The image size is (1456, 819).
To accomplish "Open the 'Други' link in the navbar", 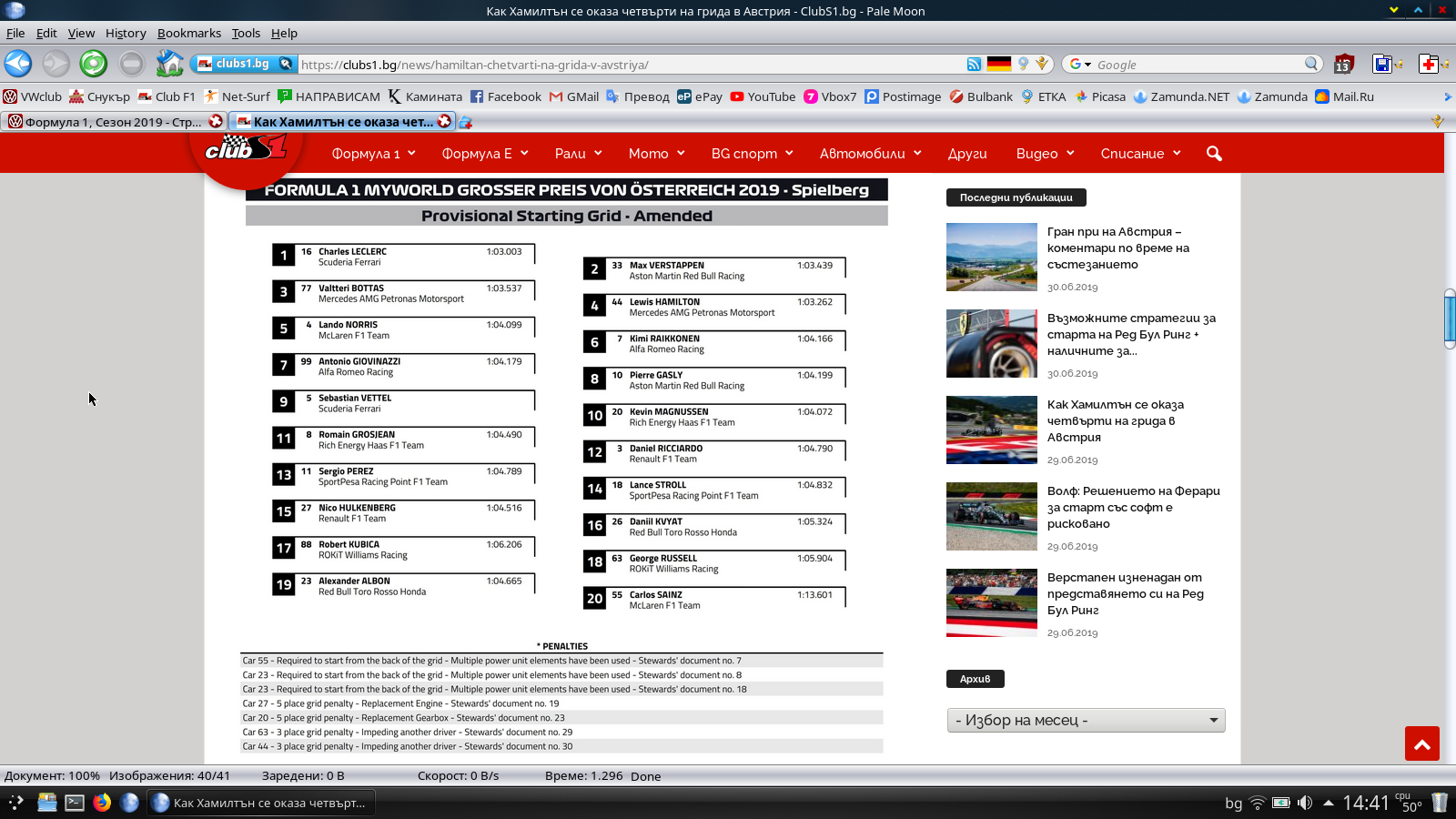I will click(966, 154).
